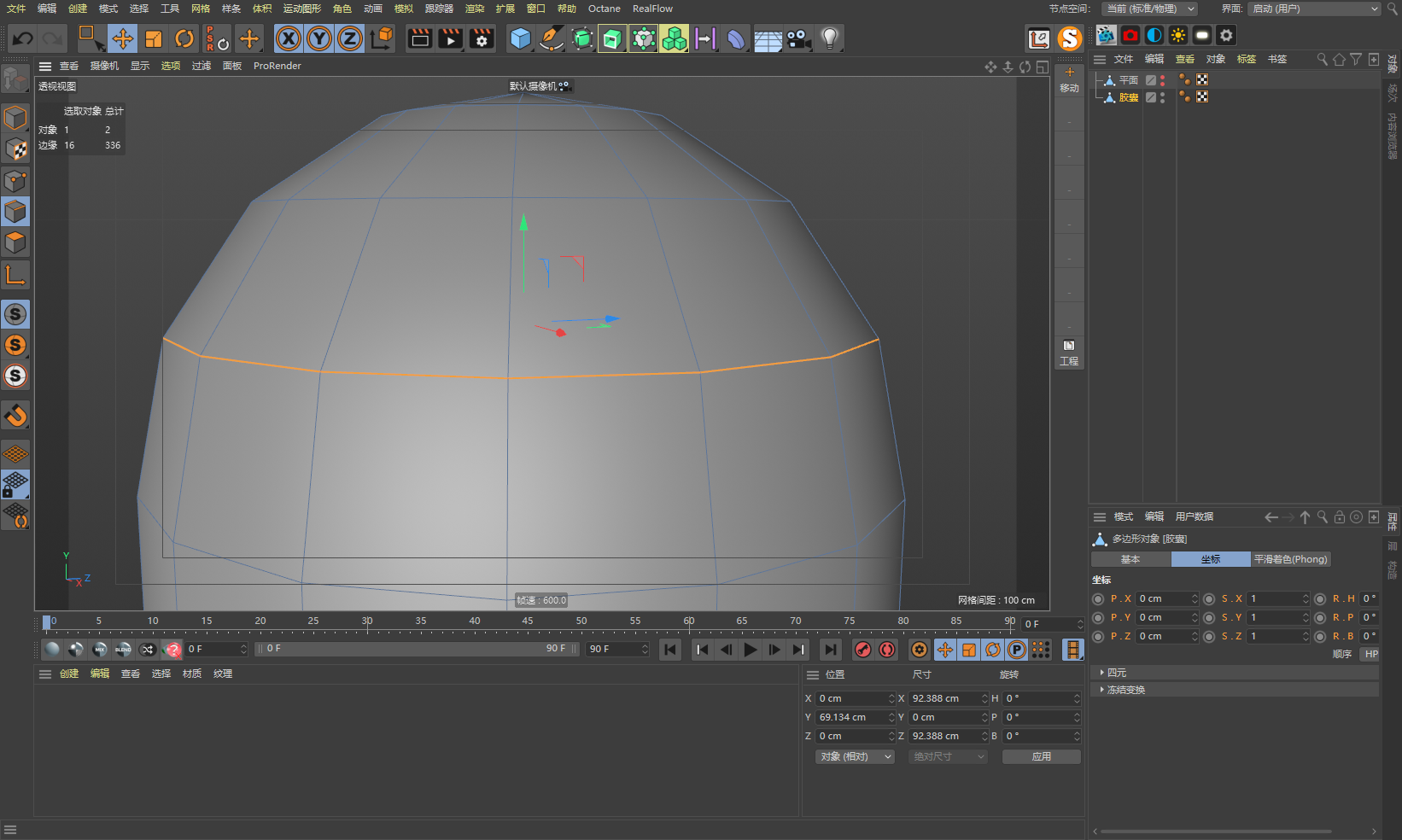Open the deformer bend icon
Screen dimensions: 1402x840
(736, 38)
